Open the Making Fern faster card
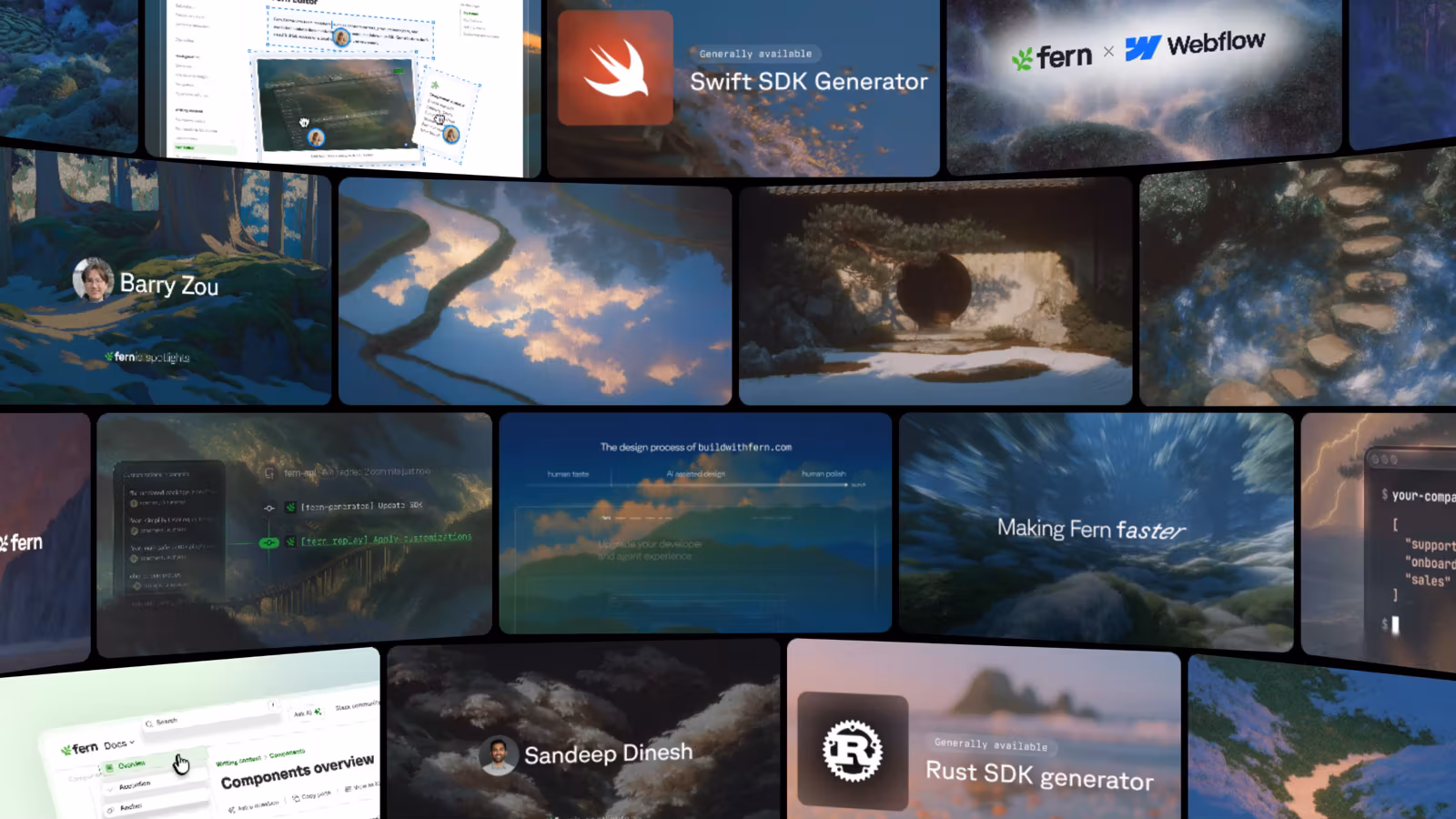The image size is (1456, 819). 1096,531
